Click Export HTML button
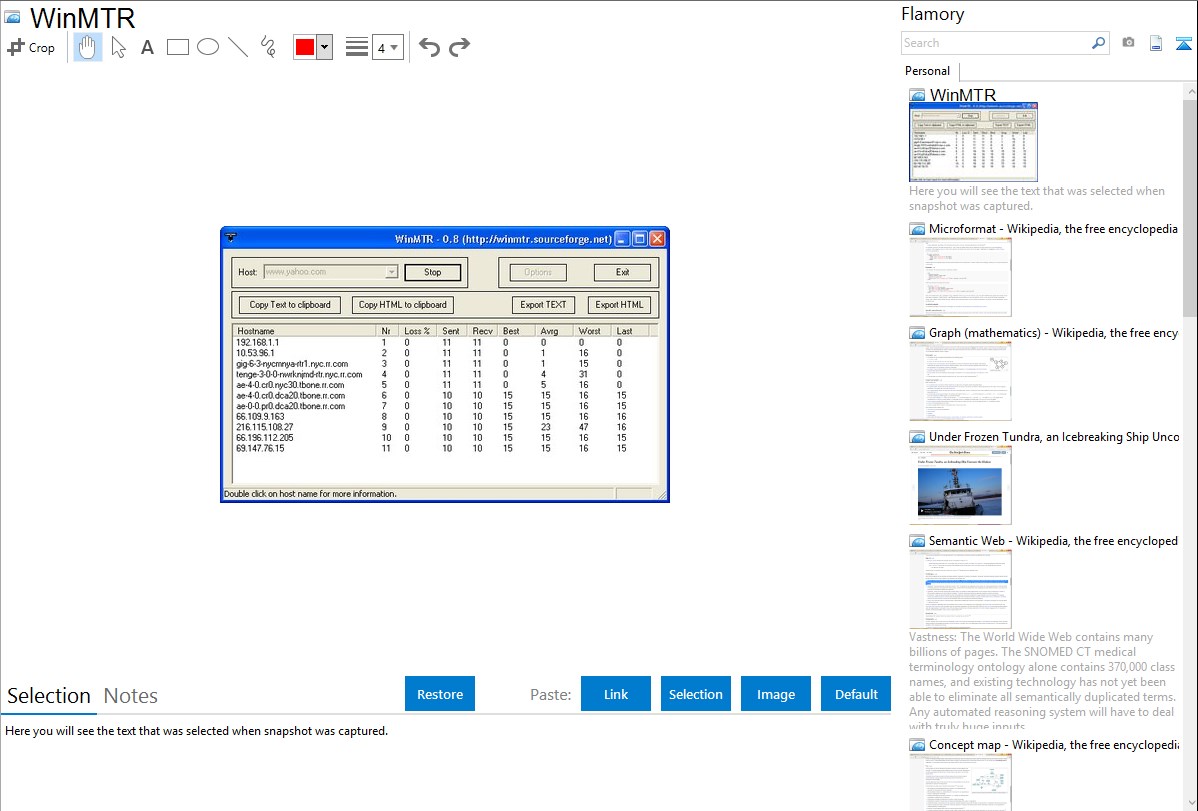Viewport: 1198px width, 811px height. (619, 304)
